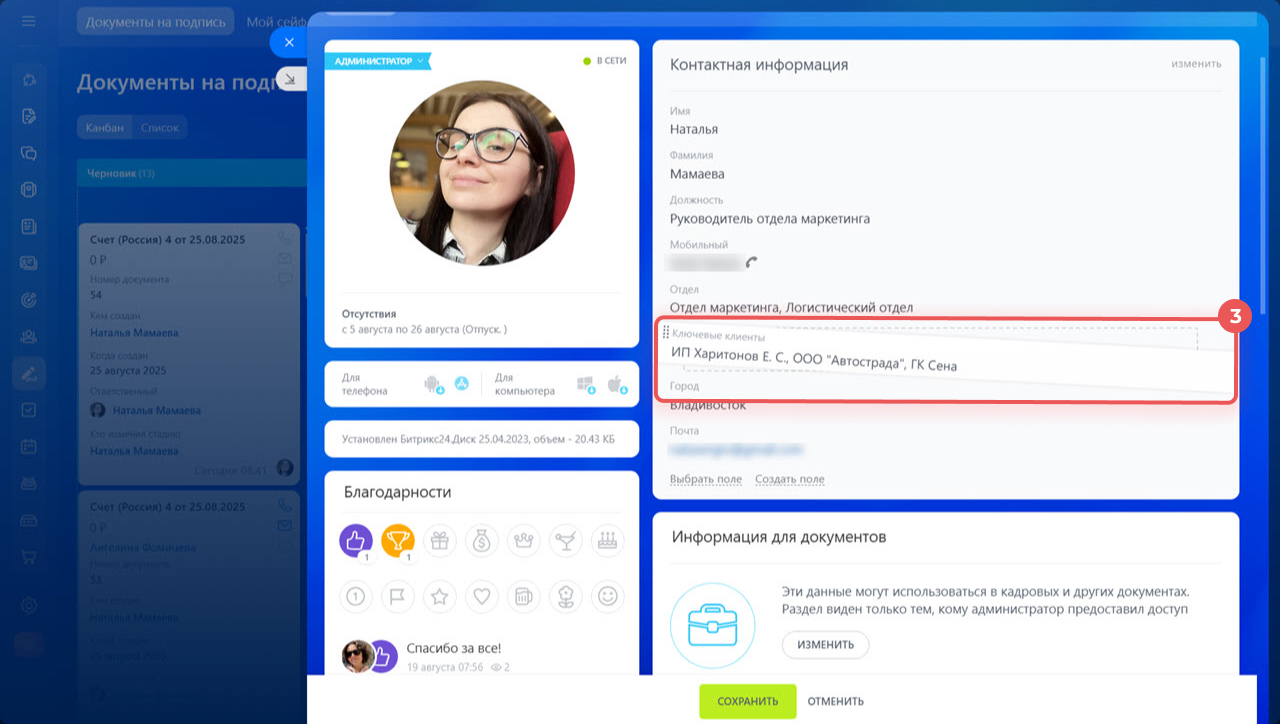Open the tasks checkbox icon in the sidebar
1280x724 pixels.
pyautogui.click(x=29, y=410)
